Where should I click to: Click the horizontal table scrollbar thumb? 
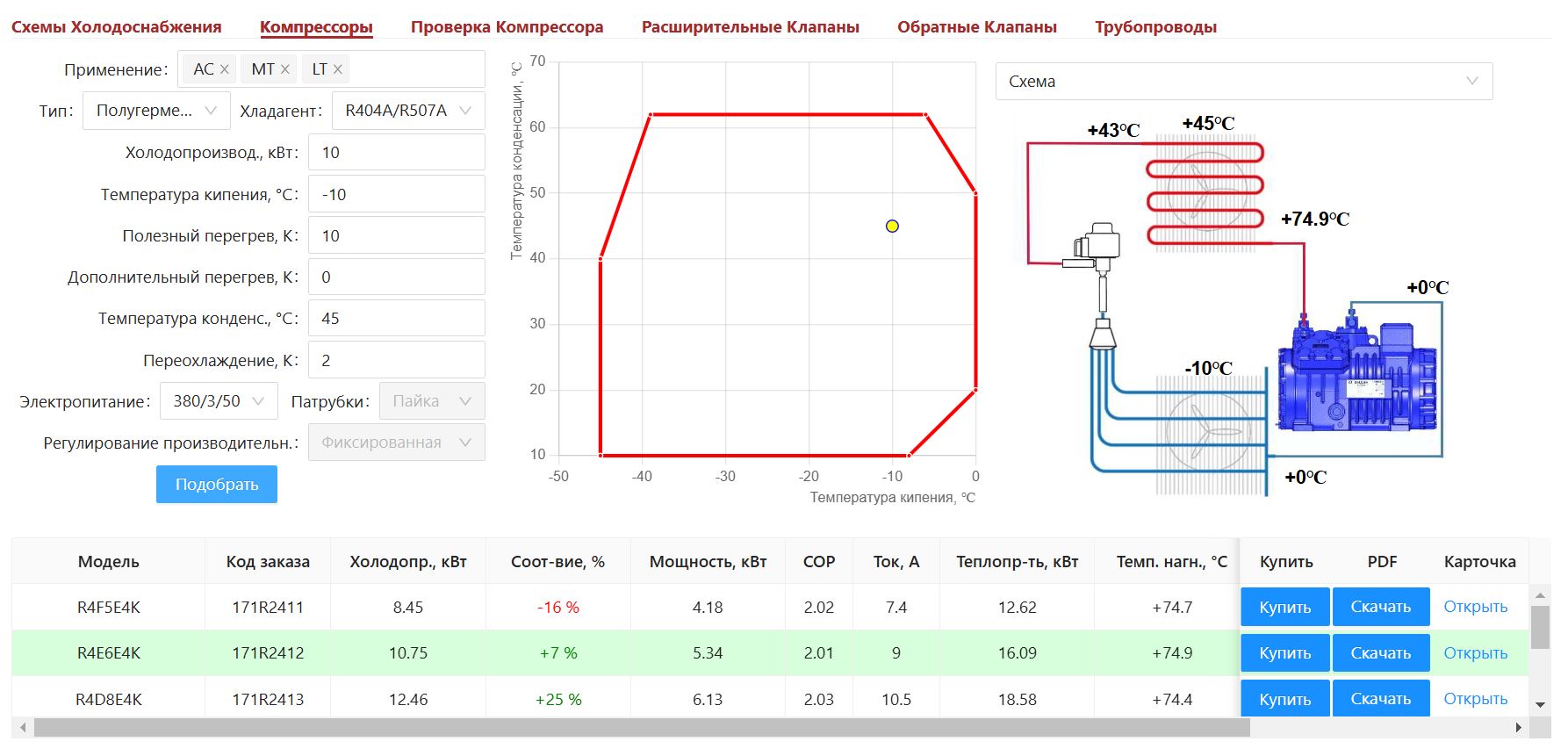point(642,728)
